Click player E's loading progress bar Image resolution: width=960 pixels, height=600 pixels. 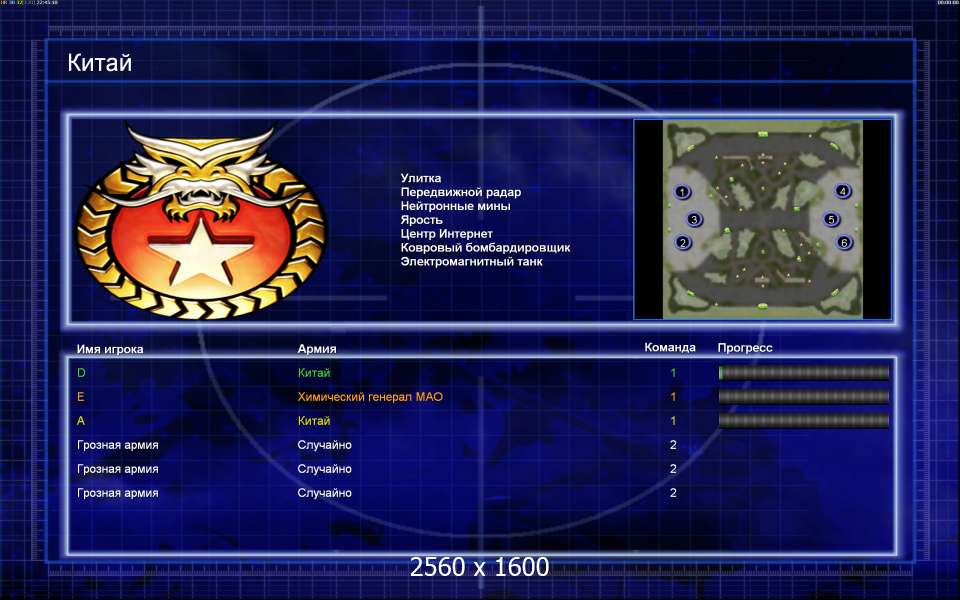tap(803, 396)
